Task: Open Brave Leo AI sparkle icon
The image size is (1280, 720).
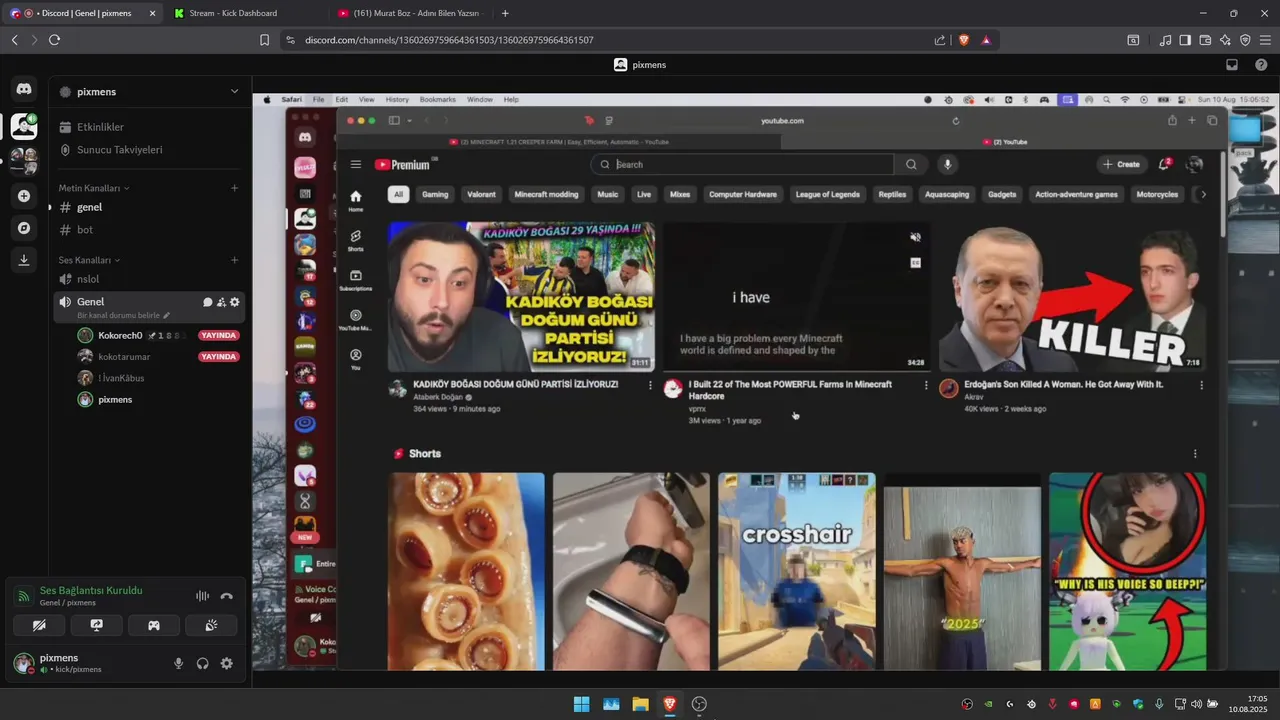Action: click(x=1225, y=40)
